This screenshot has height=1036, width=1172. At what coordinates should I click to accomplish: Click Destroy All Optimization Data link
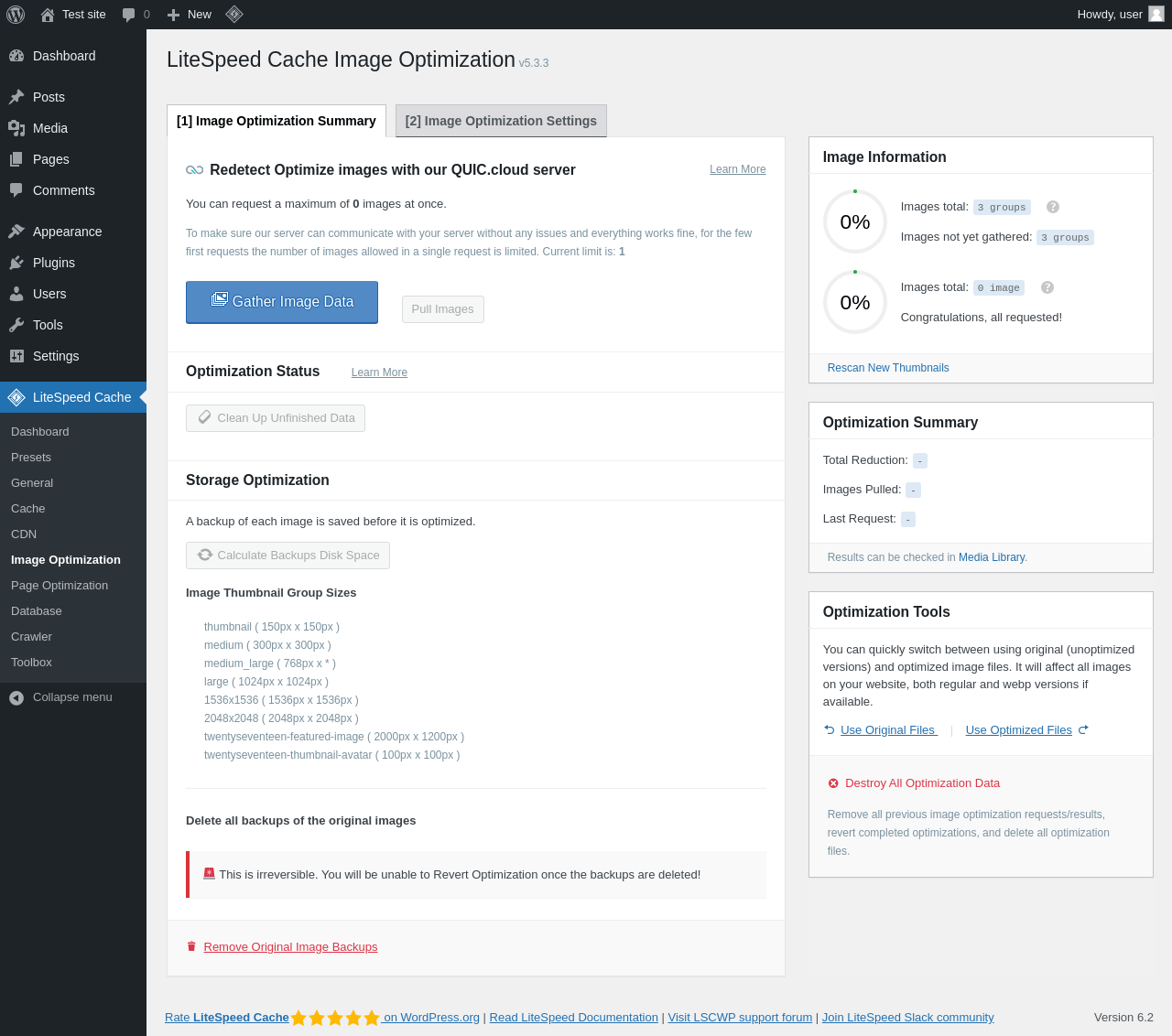click(922, 783)
